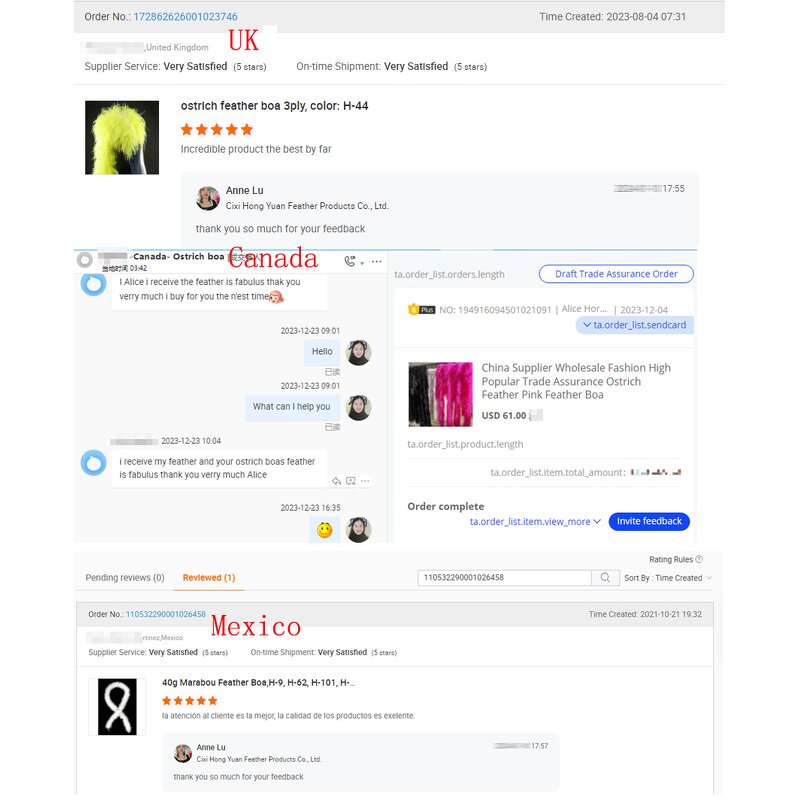Click the Invite feedback button
The width and height of the screenshot is (800, 800).
pos(649,521)
